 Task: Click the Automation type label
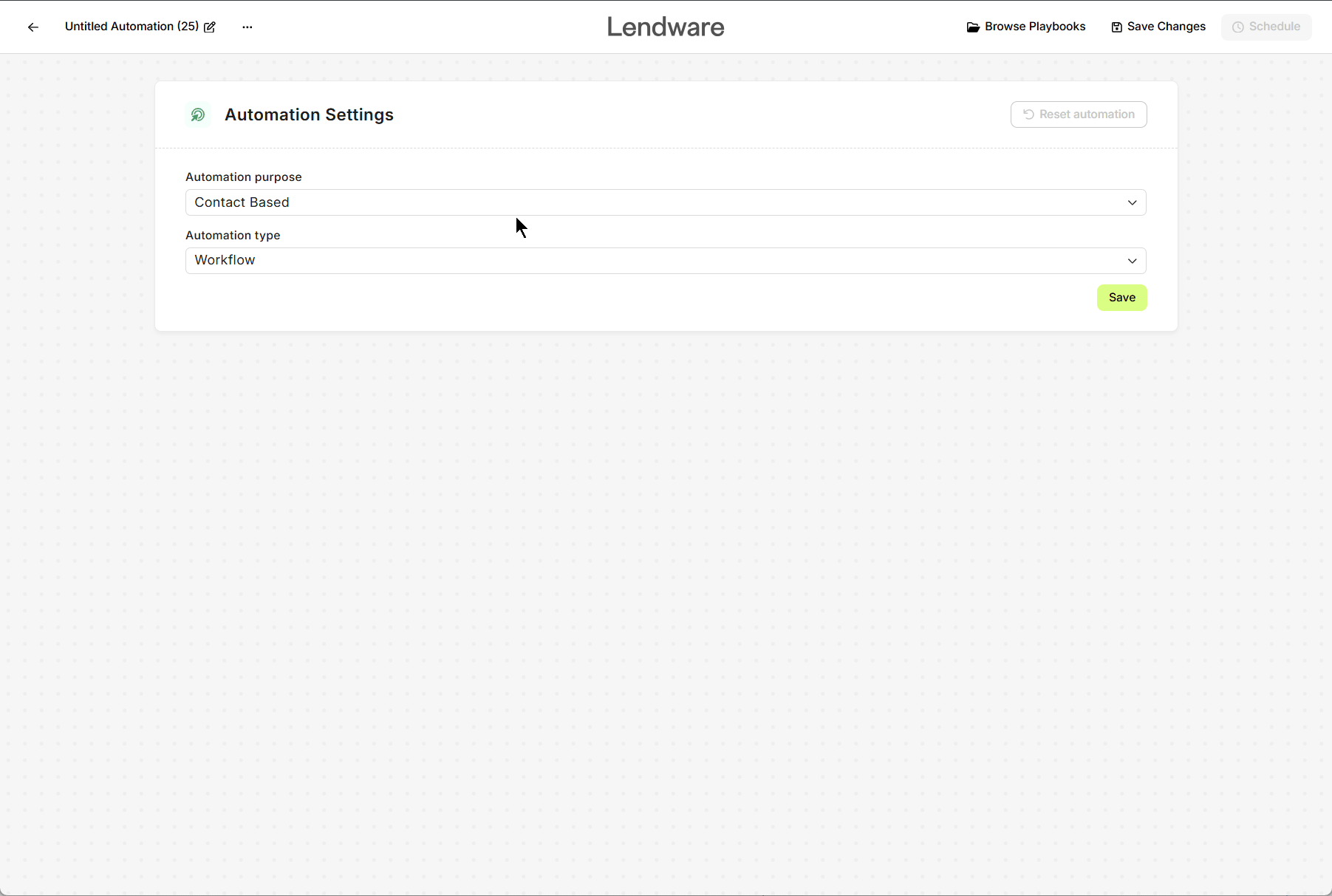tap(233, 236)
